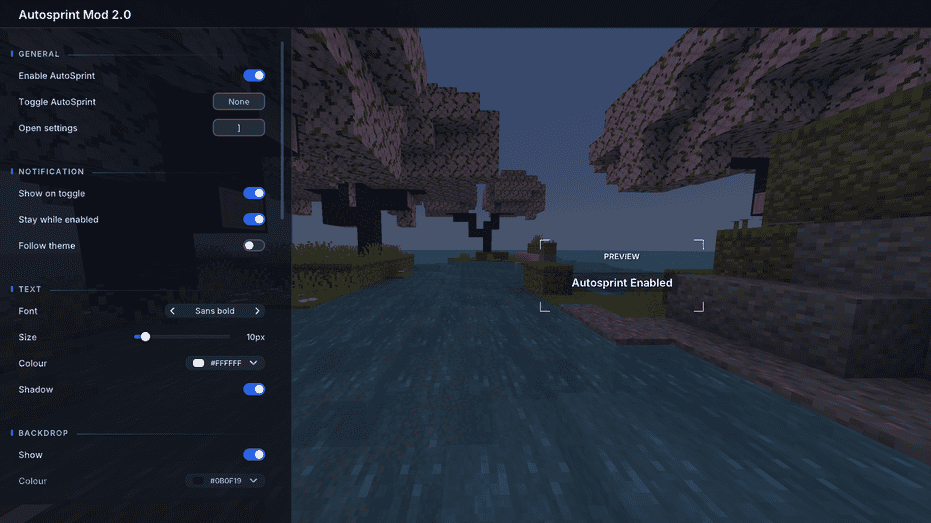Click the Open settings keybind button
931x523 pixels.
[x=239, y=128]
